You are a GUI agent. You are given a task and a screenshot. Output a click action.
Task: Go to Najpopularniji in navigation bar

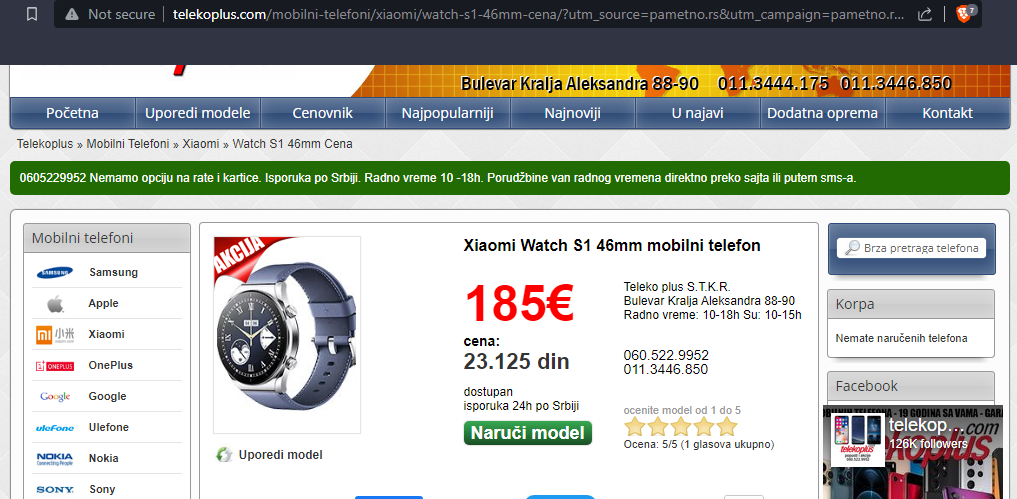pos(448,113)
